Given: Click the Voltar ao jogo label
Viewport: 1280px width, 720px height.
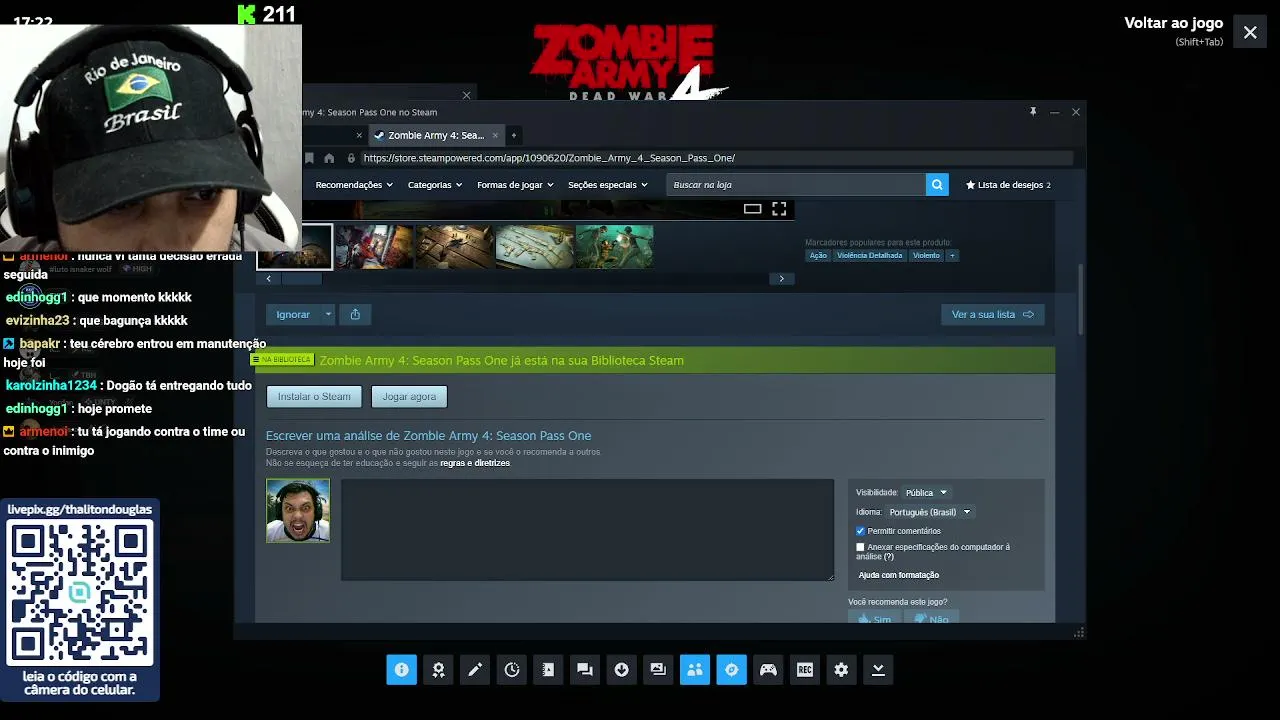Looking at the screenshot, I should (x=1174, y=23).
